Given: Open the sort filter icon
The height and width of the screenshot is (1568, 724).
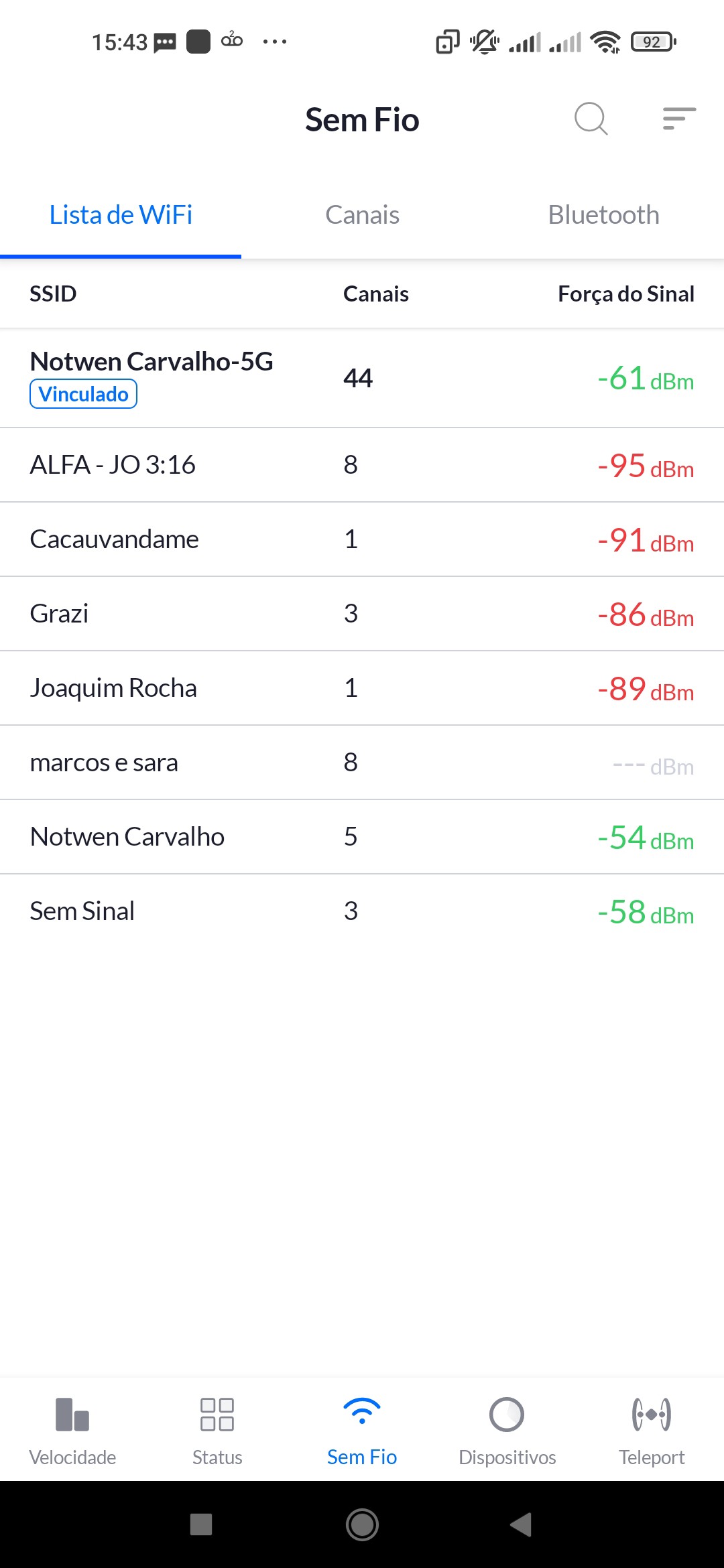Looking at the screenshot, I should (x=678, y=119).
